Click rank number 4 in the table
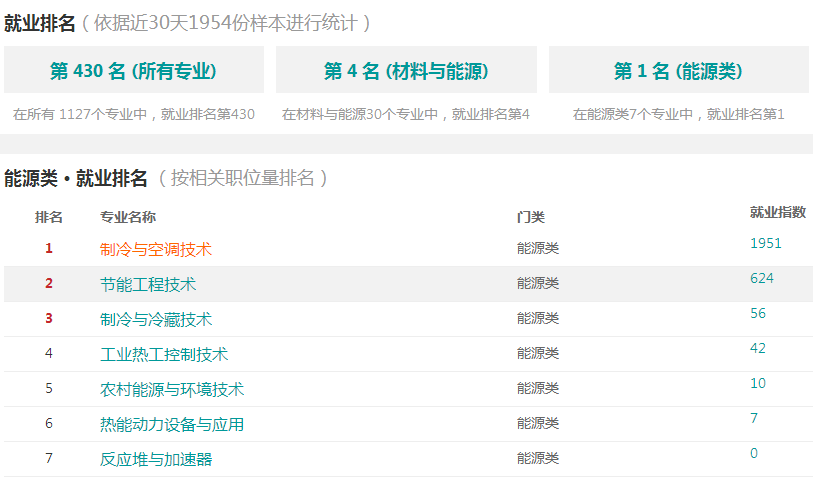The height and width of the screenshot is (478, 813). click(x=49, y=353)
